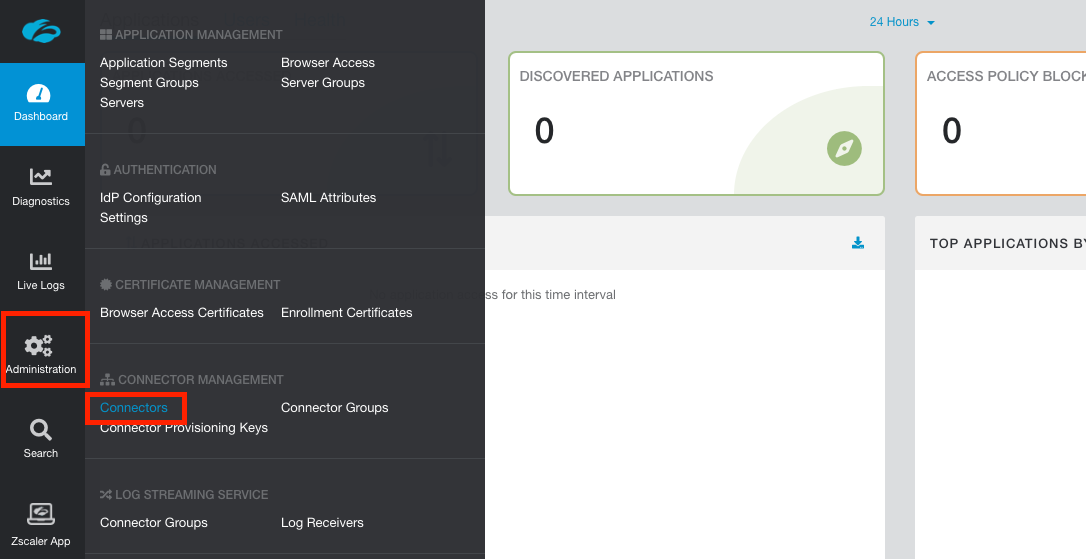Click the Zscaler cloud logo
This screenshot has width=1086, height=559.
pyautogui.click(x=41, y=31)
